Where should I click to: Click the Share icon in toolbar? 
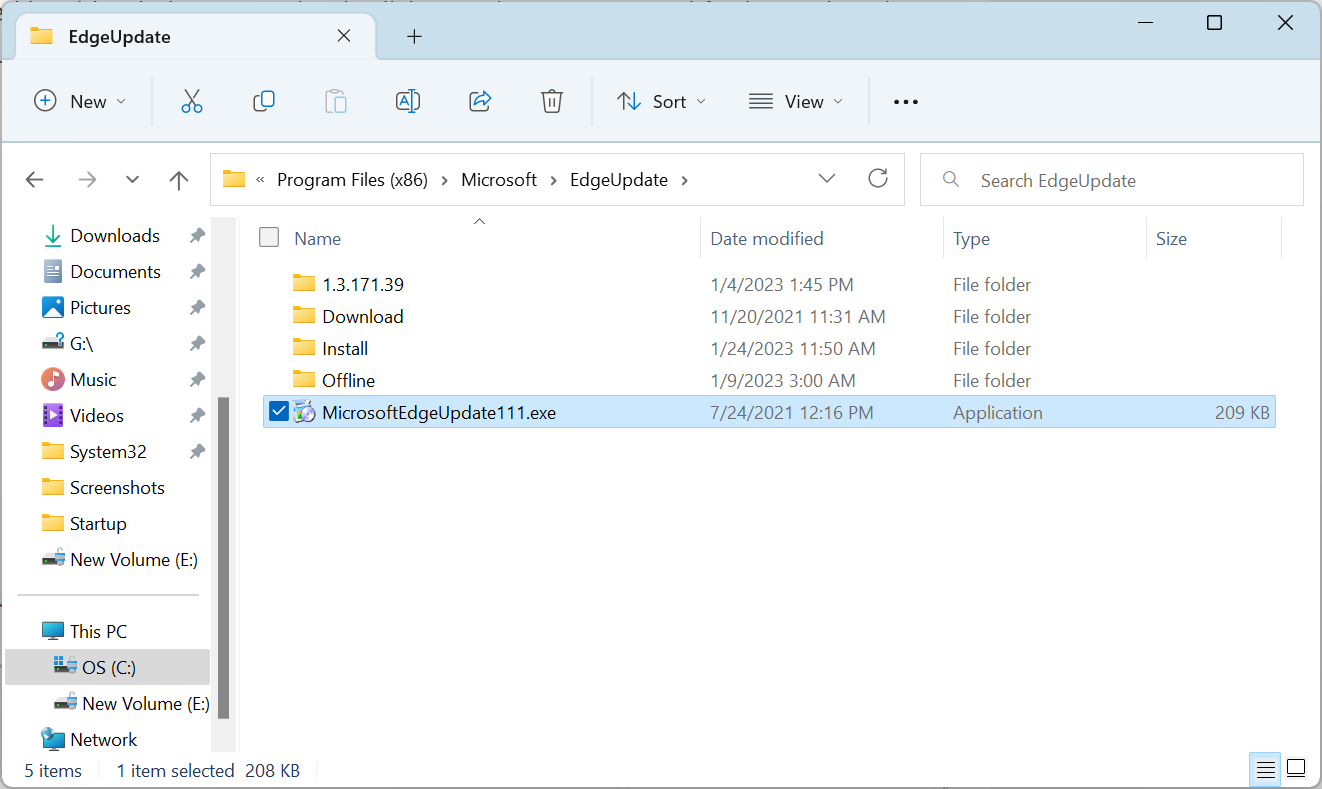tap(480, 101)
